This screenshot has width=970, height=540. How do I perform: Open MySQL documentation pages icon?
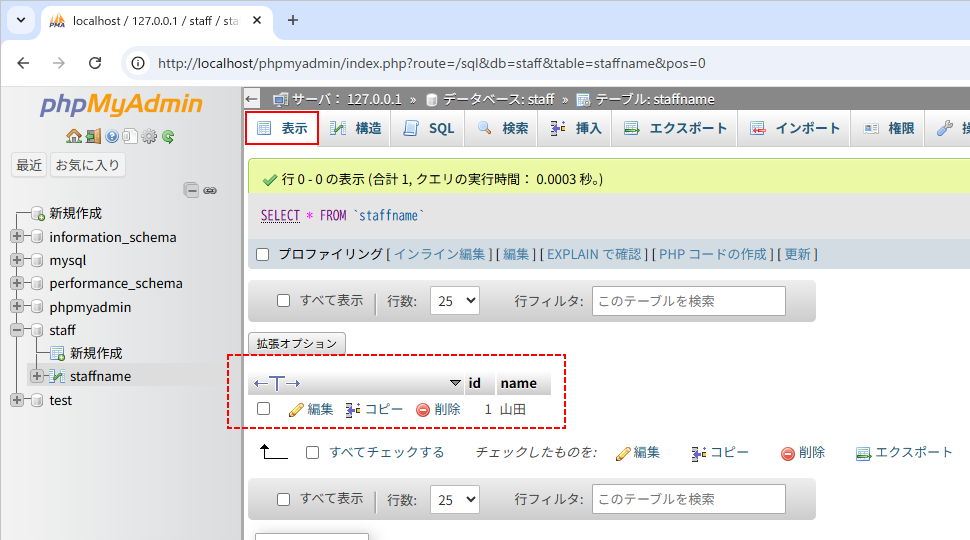pyautogui.click(x=130, y=136)
